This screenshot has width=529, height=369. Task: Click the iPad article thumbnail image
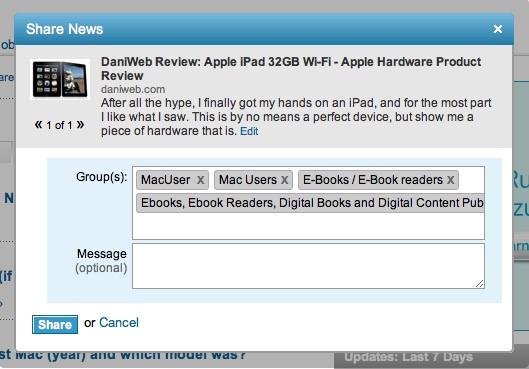coord(60,79)
